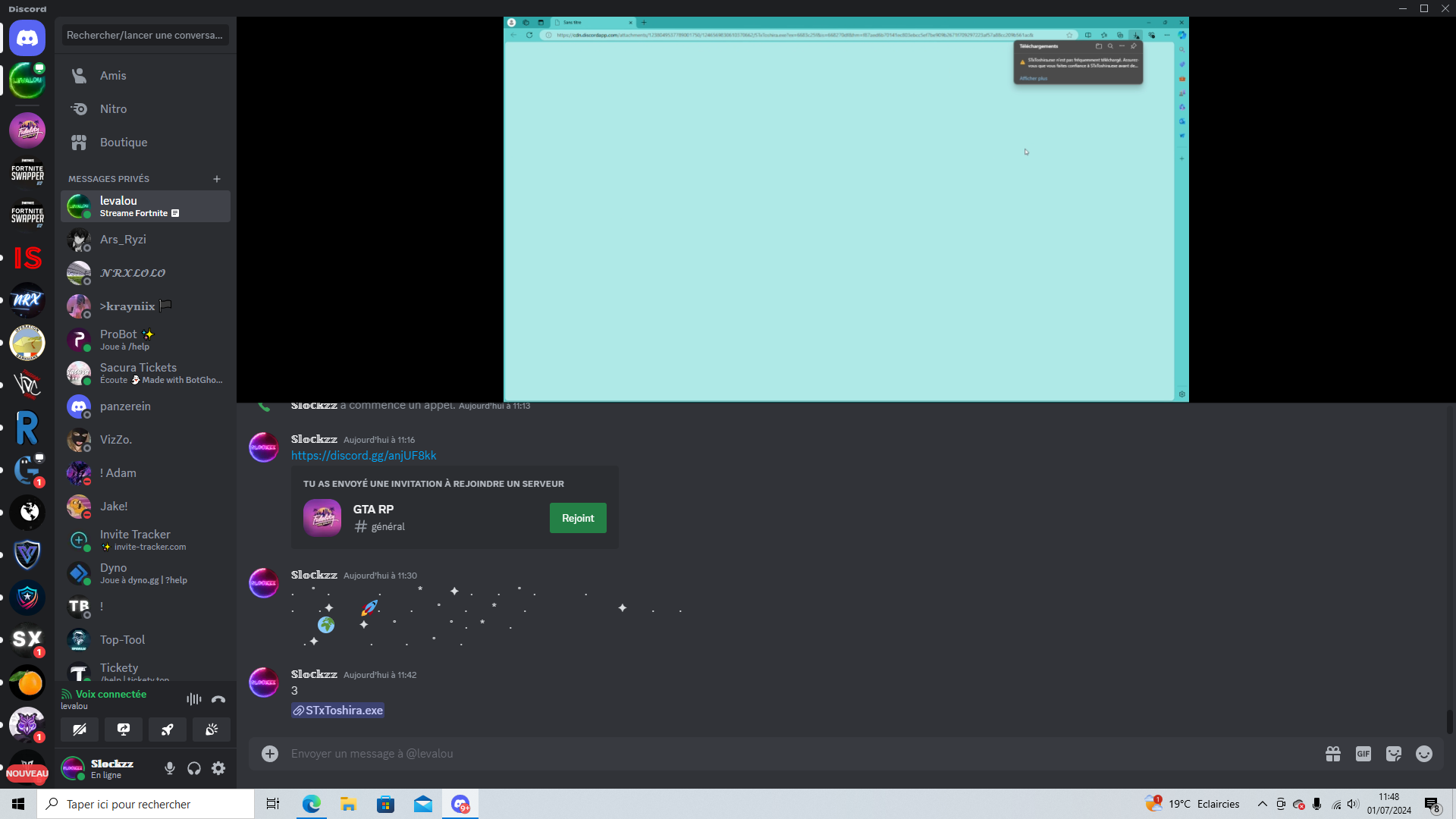Open Task View in the taskbar
1456x819 pixels.
coord(273,804)
